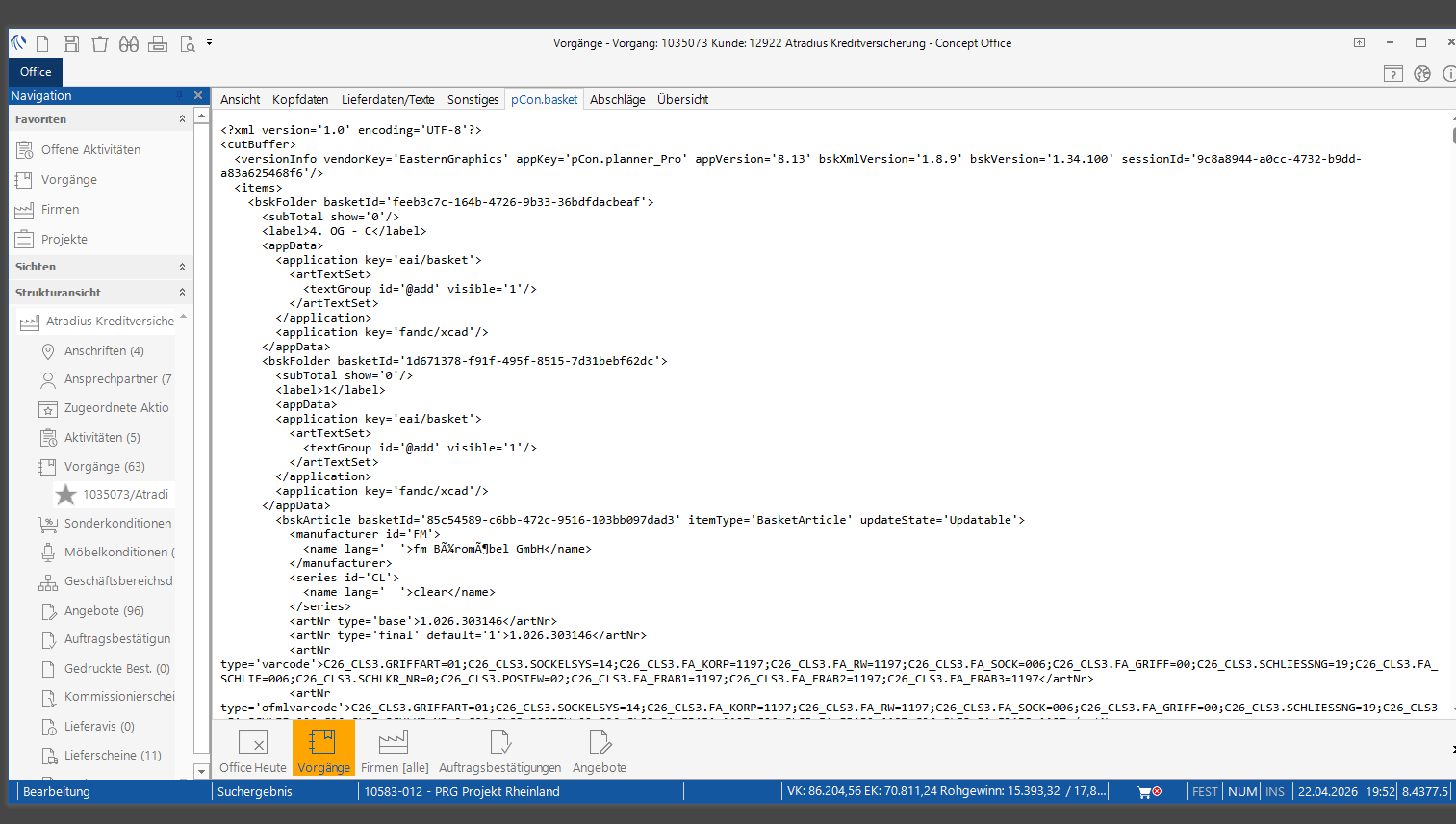Open Firmen [alle] in bottom bar

[395, 751]
